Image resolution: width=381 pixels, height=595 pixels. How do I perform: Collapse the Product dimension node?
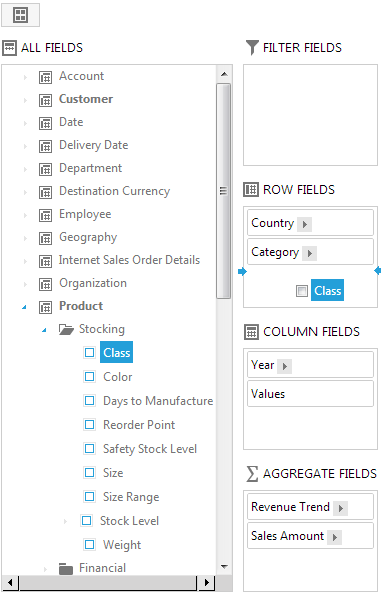click(25, 307)
